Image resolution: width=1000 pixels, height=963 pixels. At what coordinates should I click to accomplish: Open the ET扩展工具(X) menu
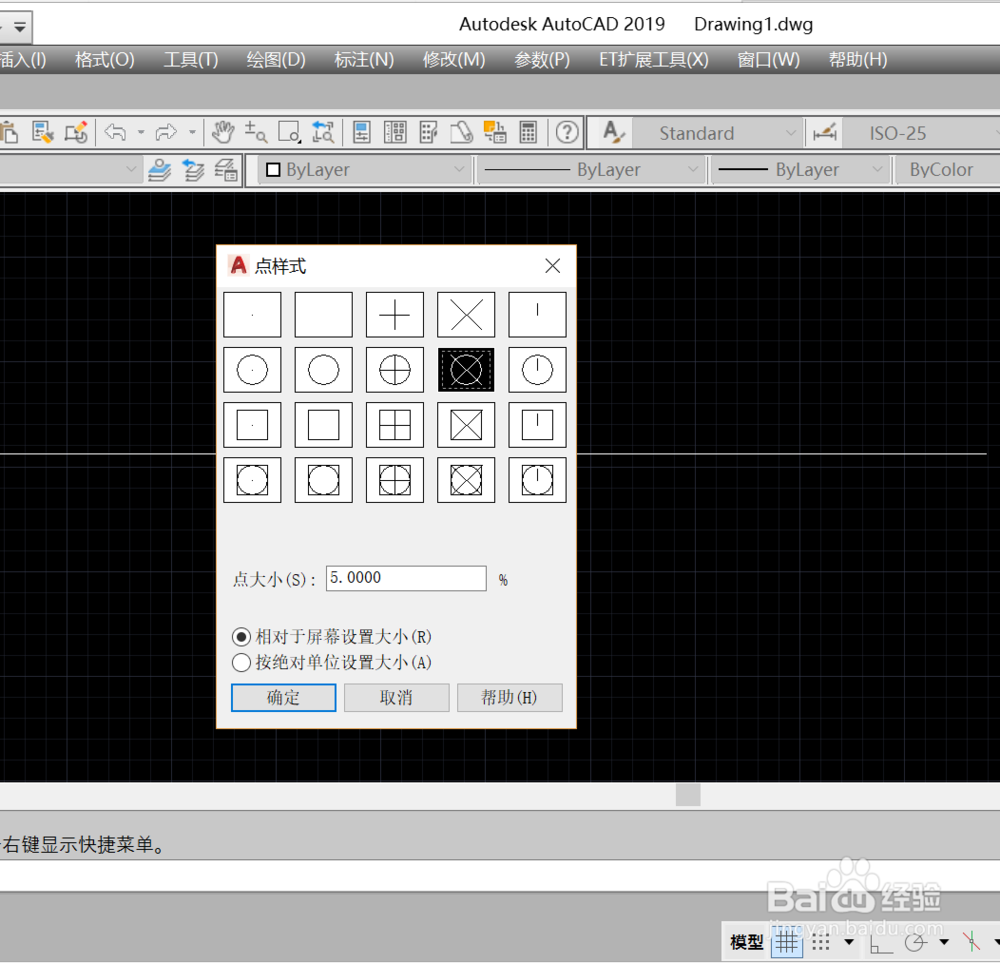(654, 60)
